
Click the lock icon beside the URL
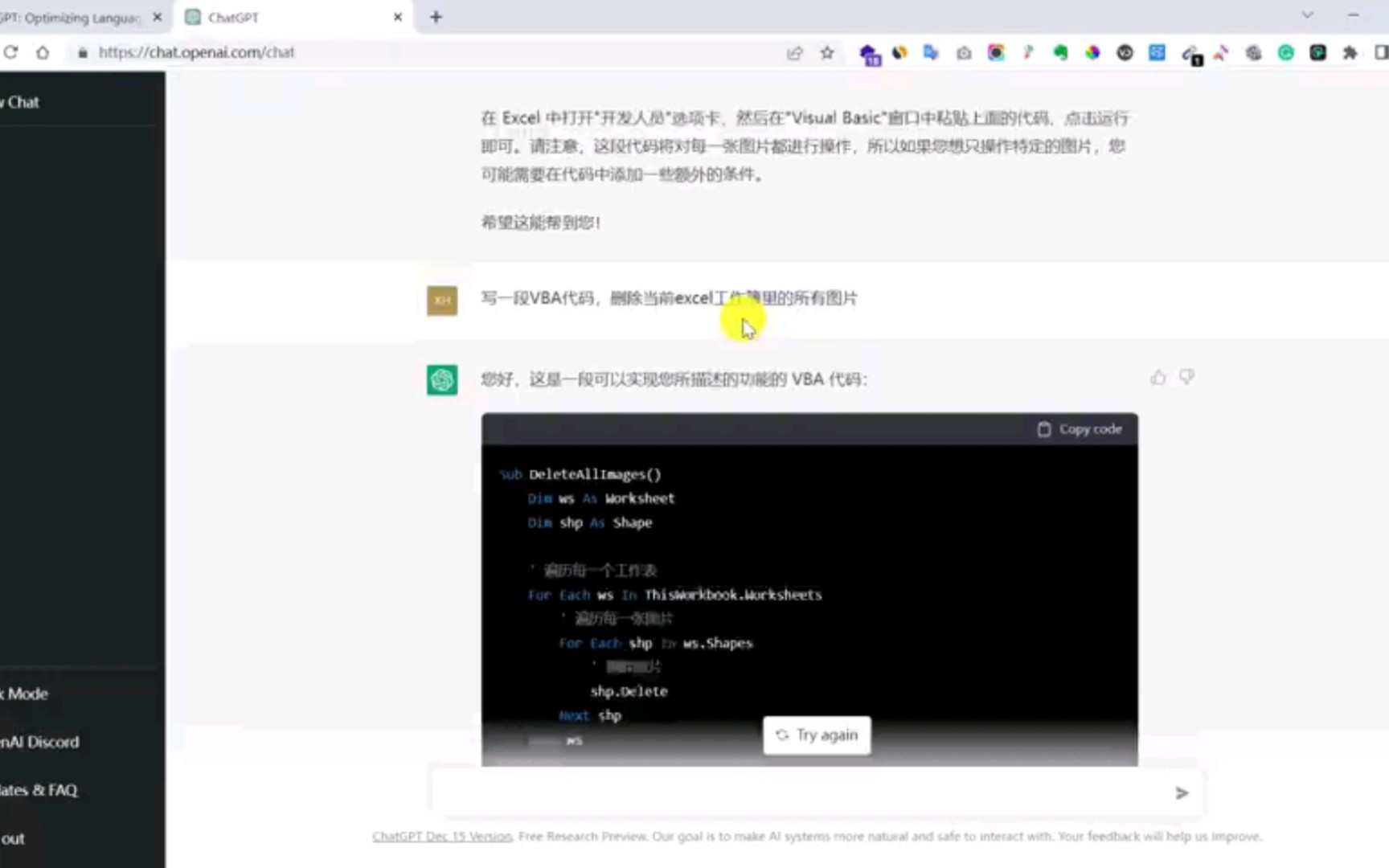tap(82, 53)
